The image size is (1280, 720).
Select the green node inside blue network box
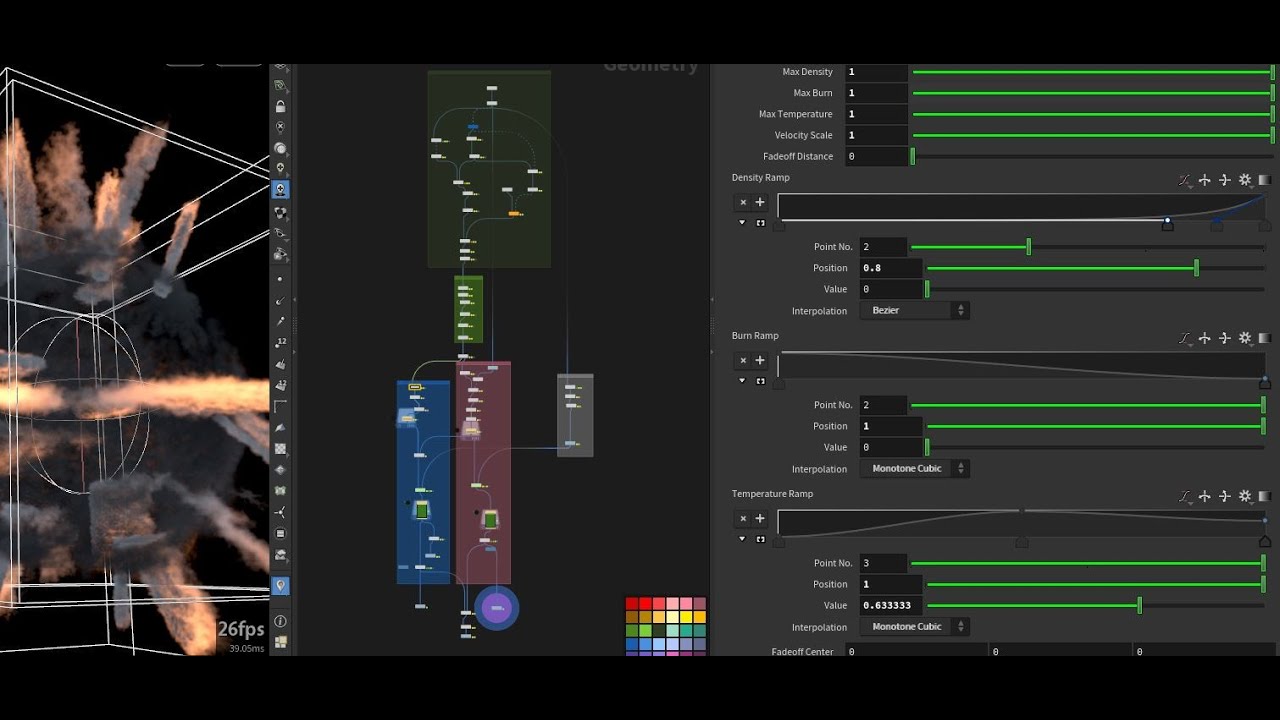point(421,510)
